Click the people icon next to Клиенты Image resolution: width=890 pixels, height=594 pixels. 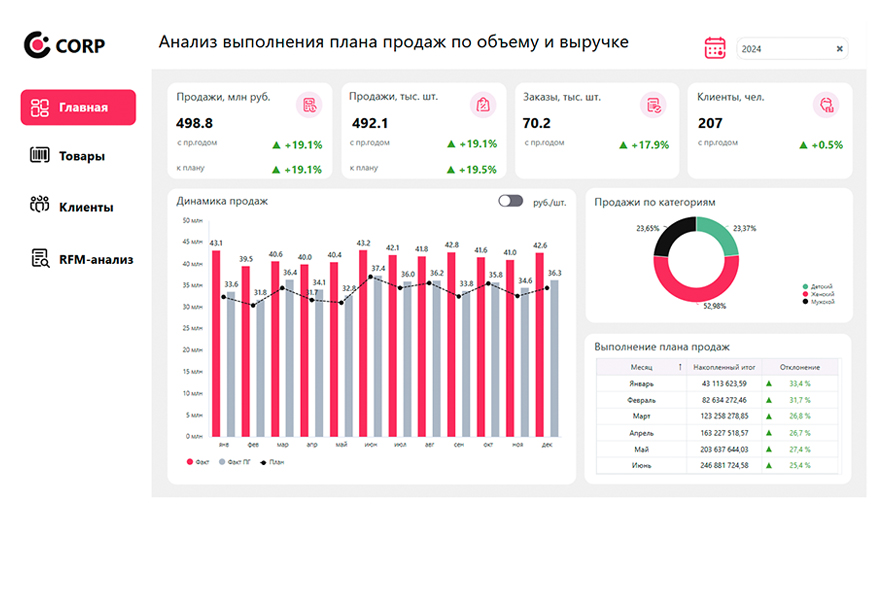click(40, 207)
